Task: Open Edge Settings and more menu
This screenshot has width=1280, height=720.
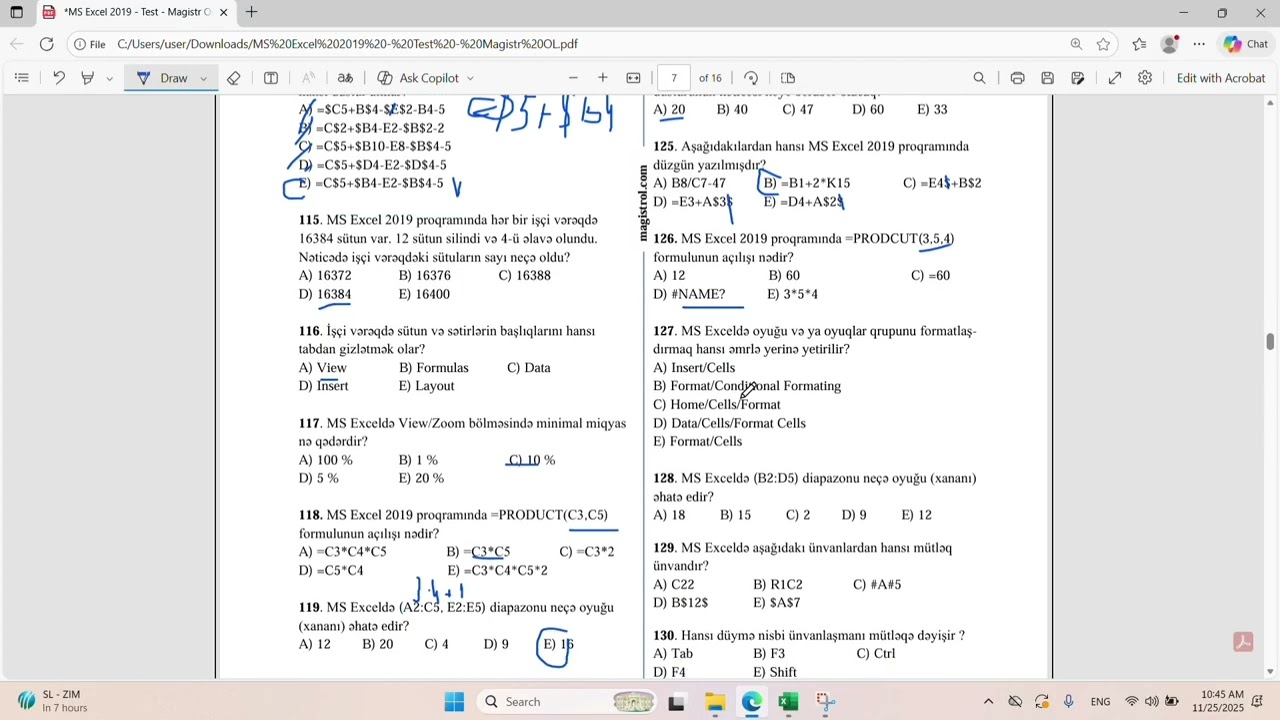Action: [1199, 44]
